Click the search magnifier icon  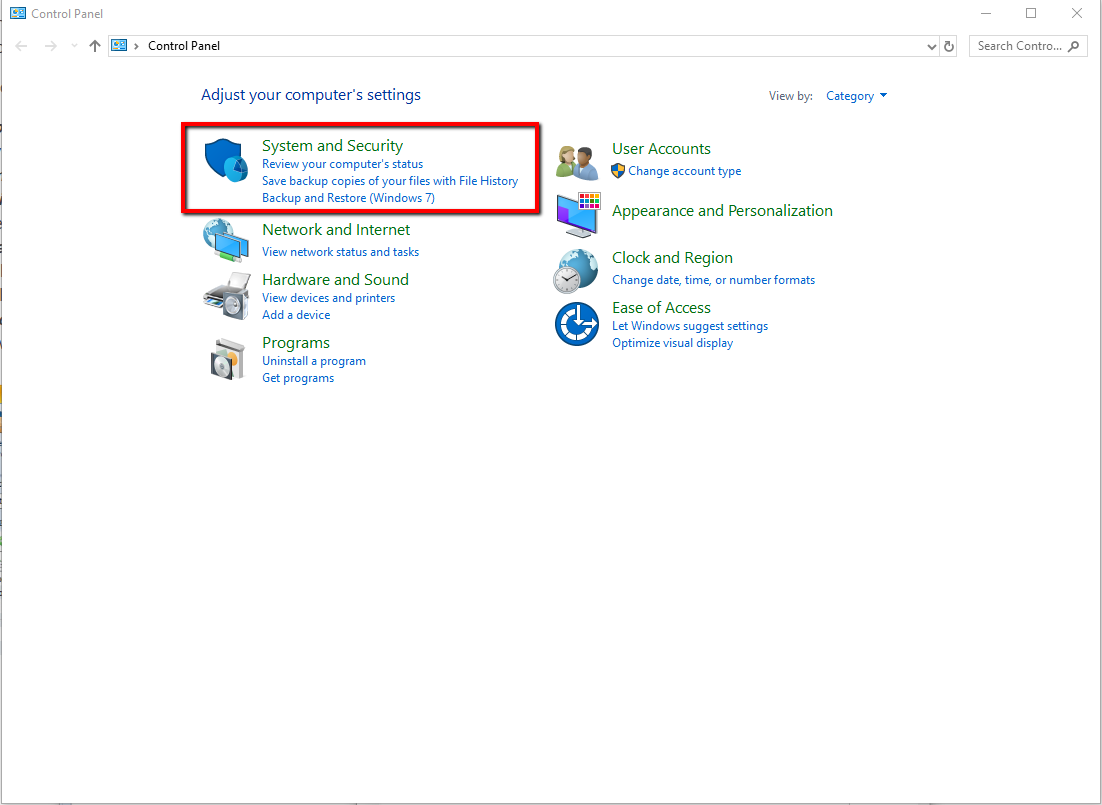click(x=1073, y=46)
